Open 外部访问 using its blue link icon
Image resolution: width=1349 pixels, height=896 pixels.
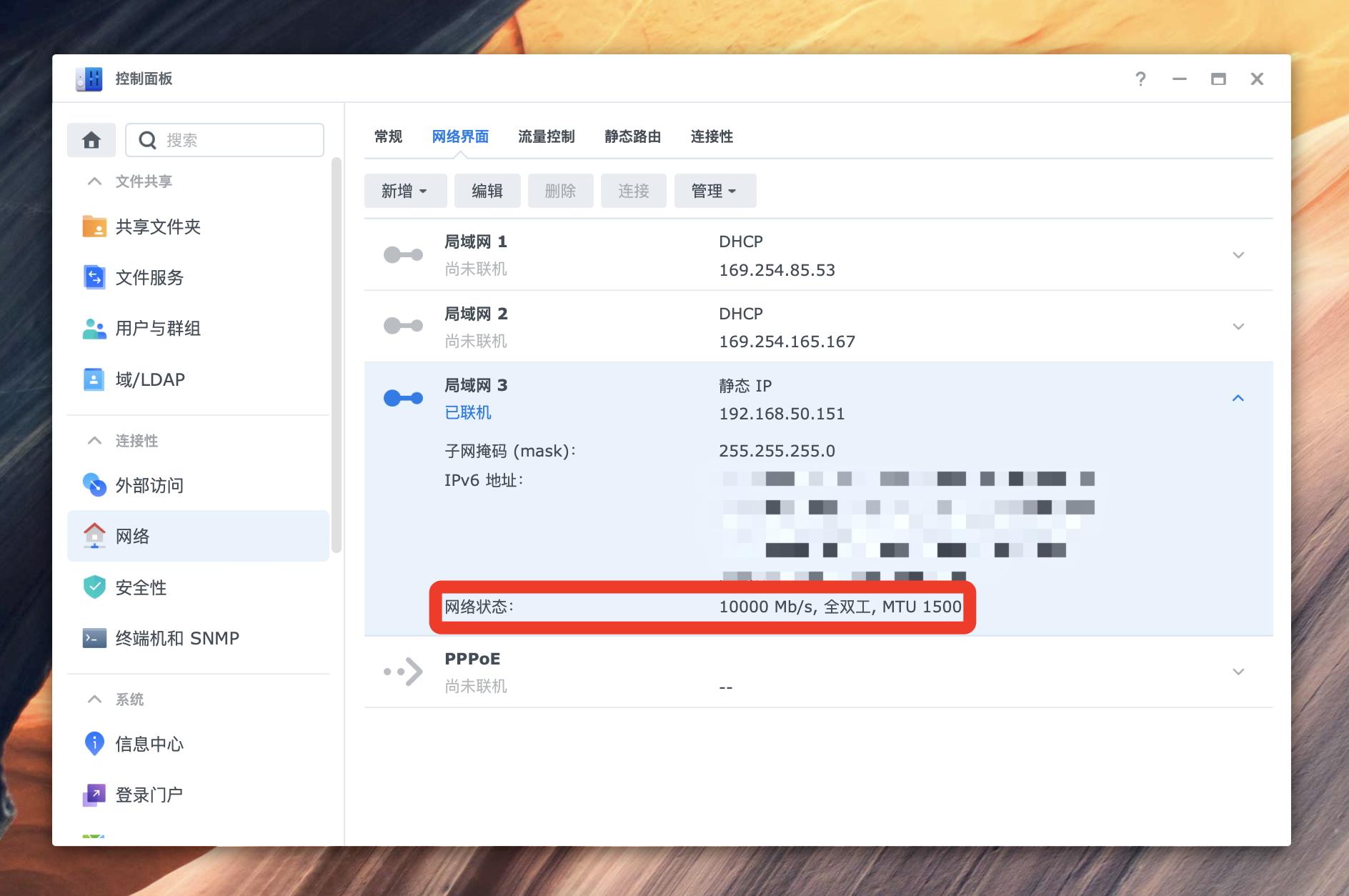click(x=94, y=485)
